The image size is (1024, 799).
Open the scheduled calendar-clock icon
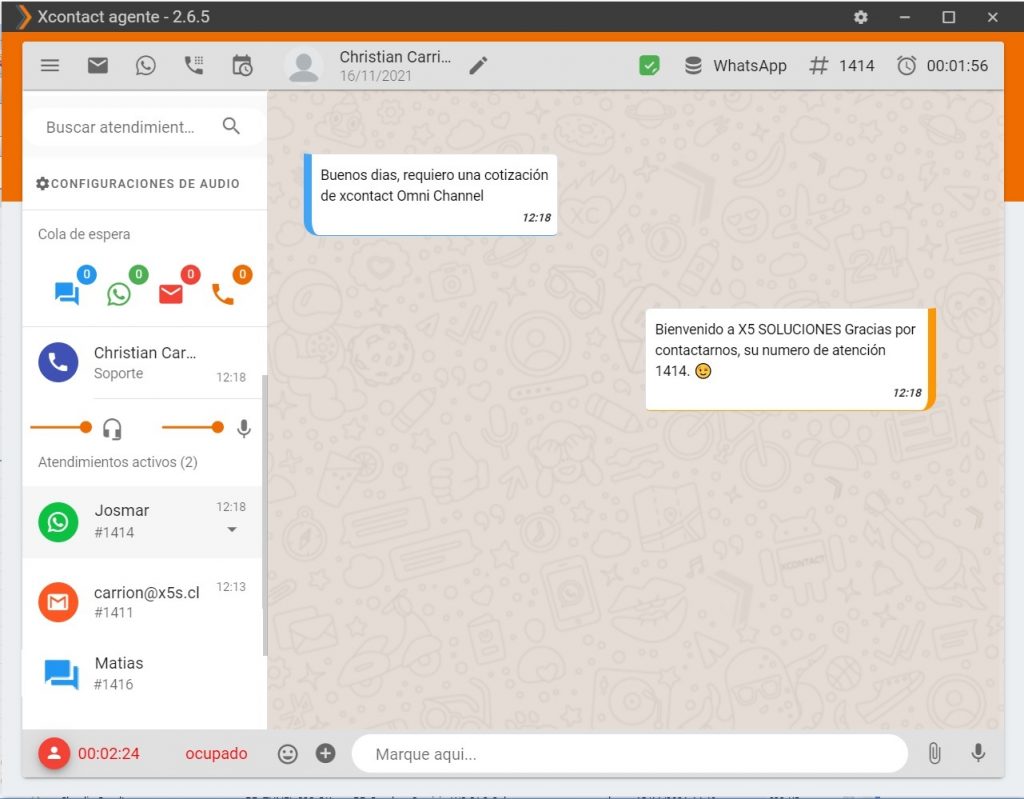coord(242,65)
